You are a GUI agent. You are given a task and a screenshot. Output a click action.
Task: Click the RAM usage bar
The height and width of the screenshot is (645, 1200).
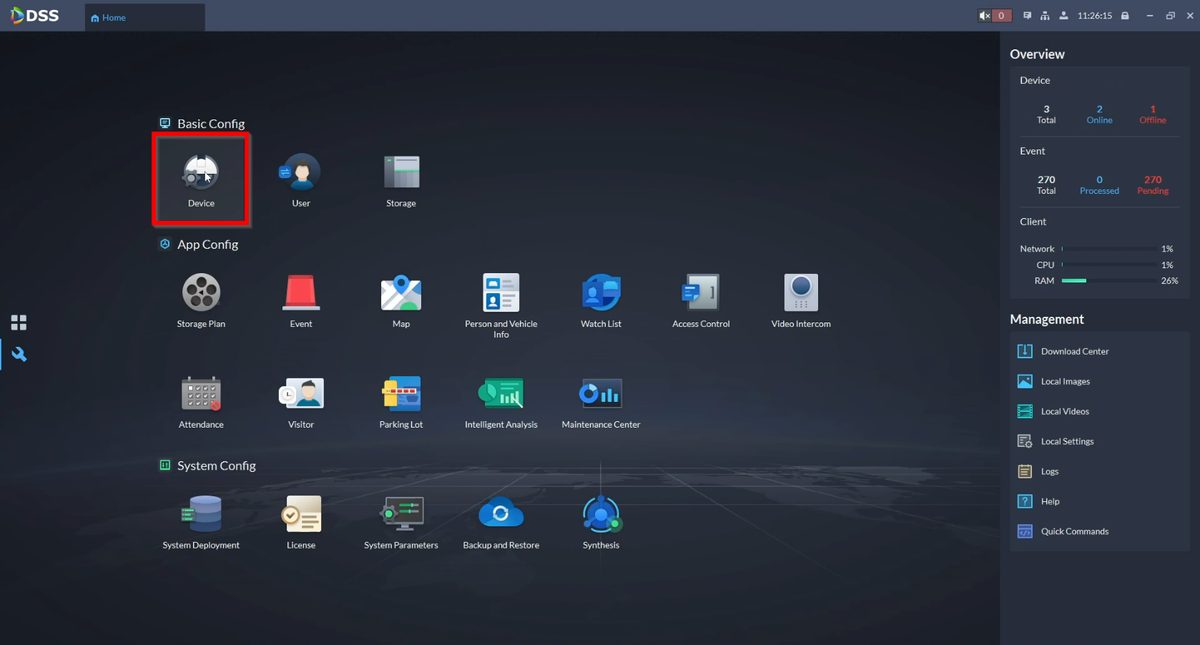[x=1108, y=281]
